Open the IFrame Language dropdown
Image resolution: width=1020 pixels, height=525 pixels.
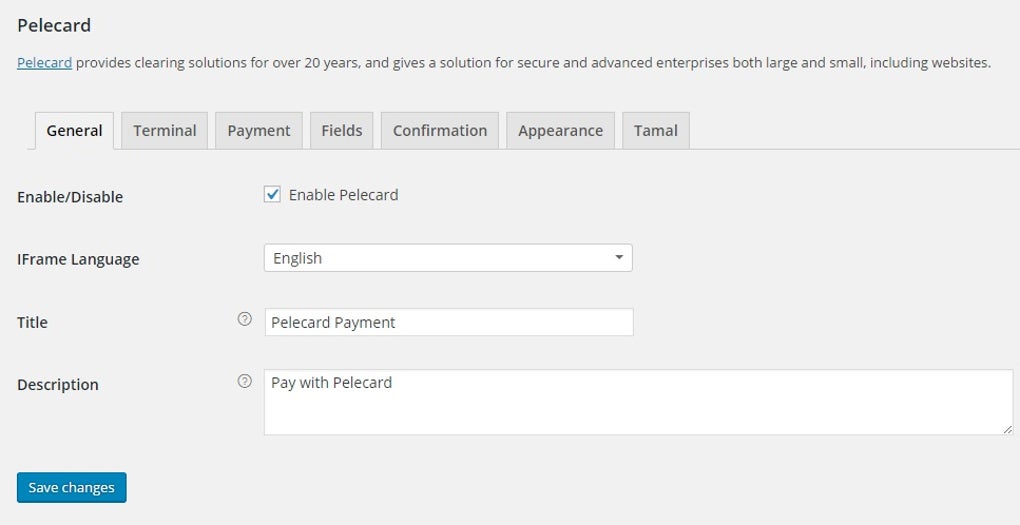click(447, 258)
